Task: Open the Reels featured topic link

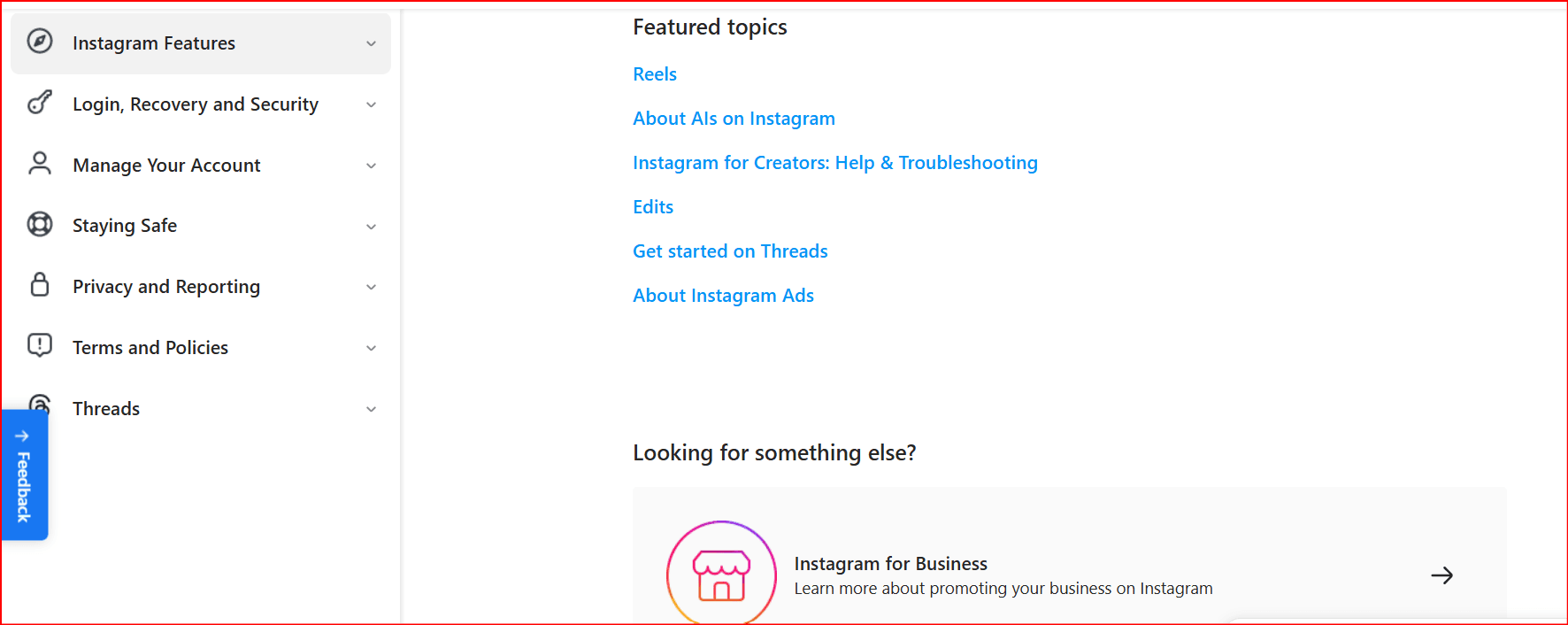Action: point(655,74)
